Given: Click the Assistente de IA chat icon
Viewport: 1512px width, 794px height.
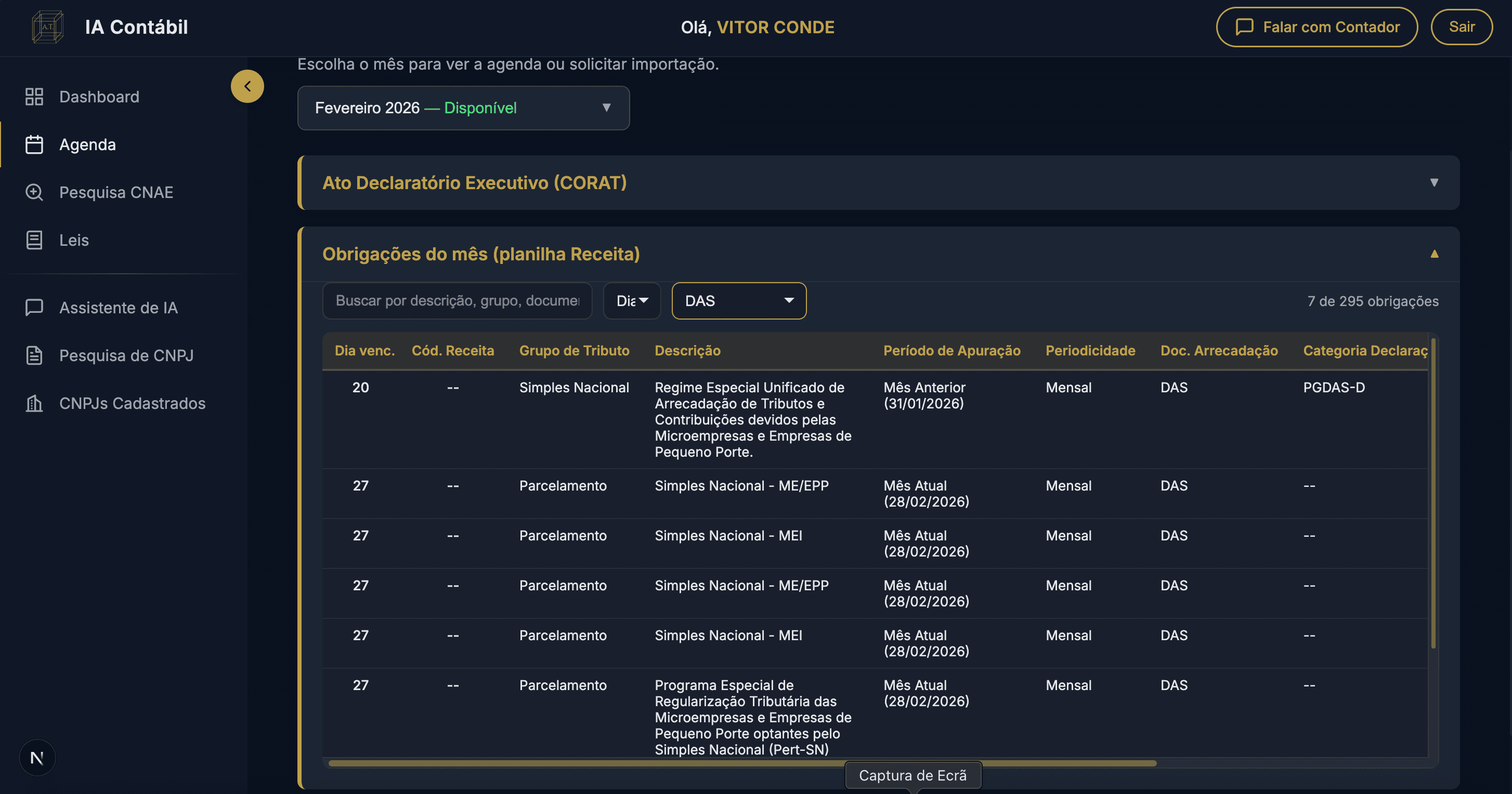Looking at the screenshot, I should (x=34, y=308).
